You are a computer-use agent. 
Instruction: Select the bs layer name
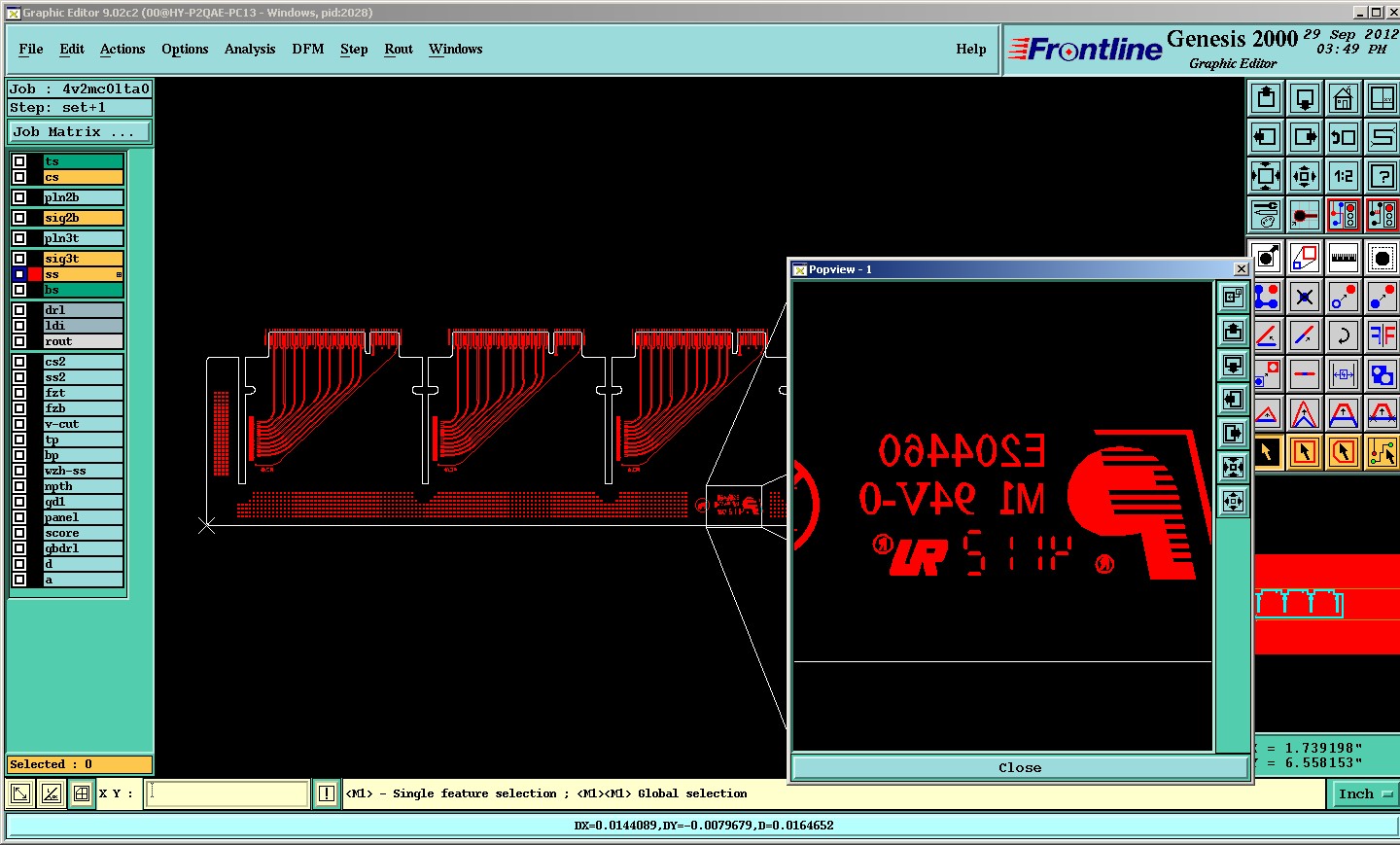(x=84, y=290)
